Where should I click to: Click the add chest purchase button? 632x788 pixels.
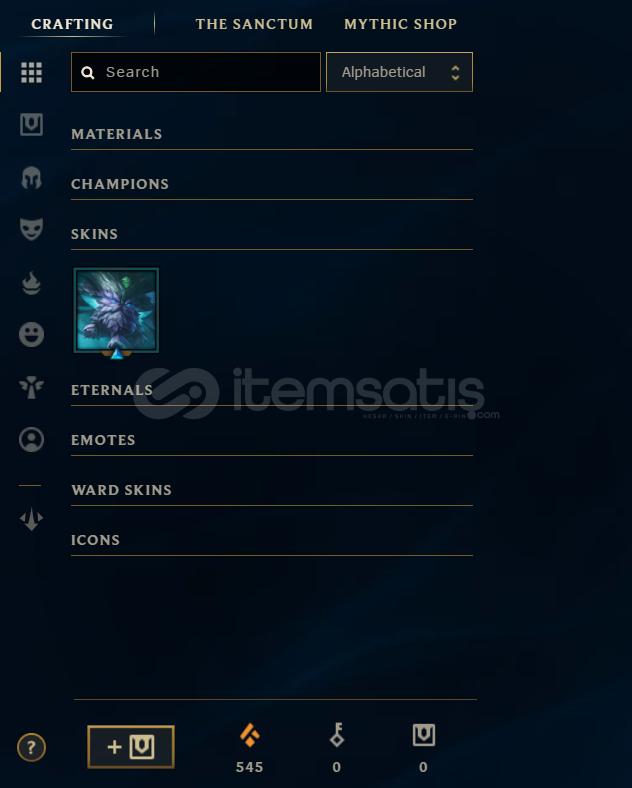131,747
